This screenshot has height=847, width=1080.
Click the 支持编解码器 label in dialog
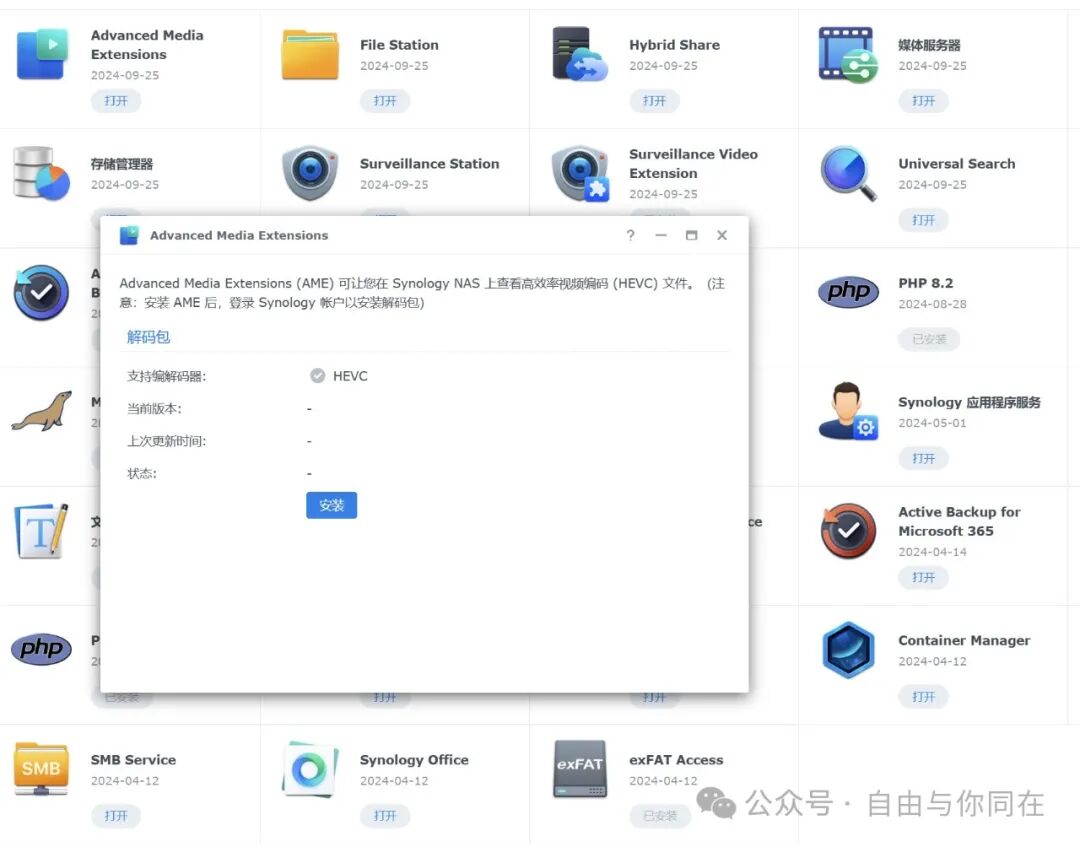point(167,376)
